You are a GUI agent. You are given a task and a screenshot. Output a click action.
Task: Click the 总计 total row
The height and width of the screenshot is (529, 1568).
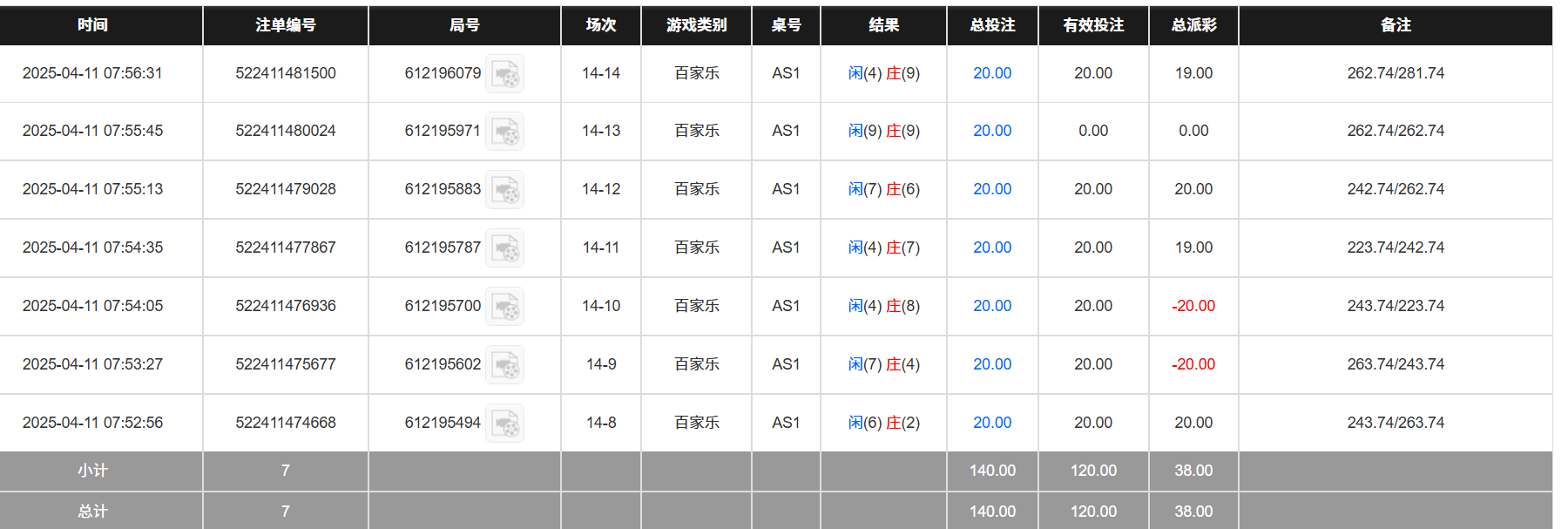tap(94, 511)
